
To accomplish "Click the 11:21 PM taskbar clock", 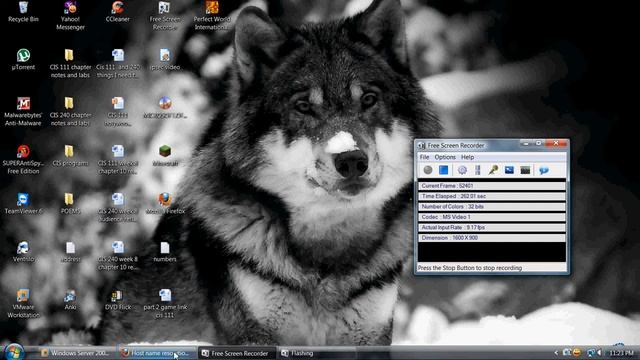I will pos(621,353).
